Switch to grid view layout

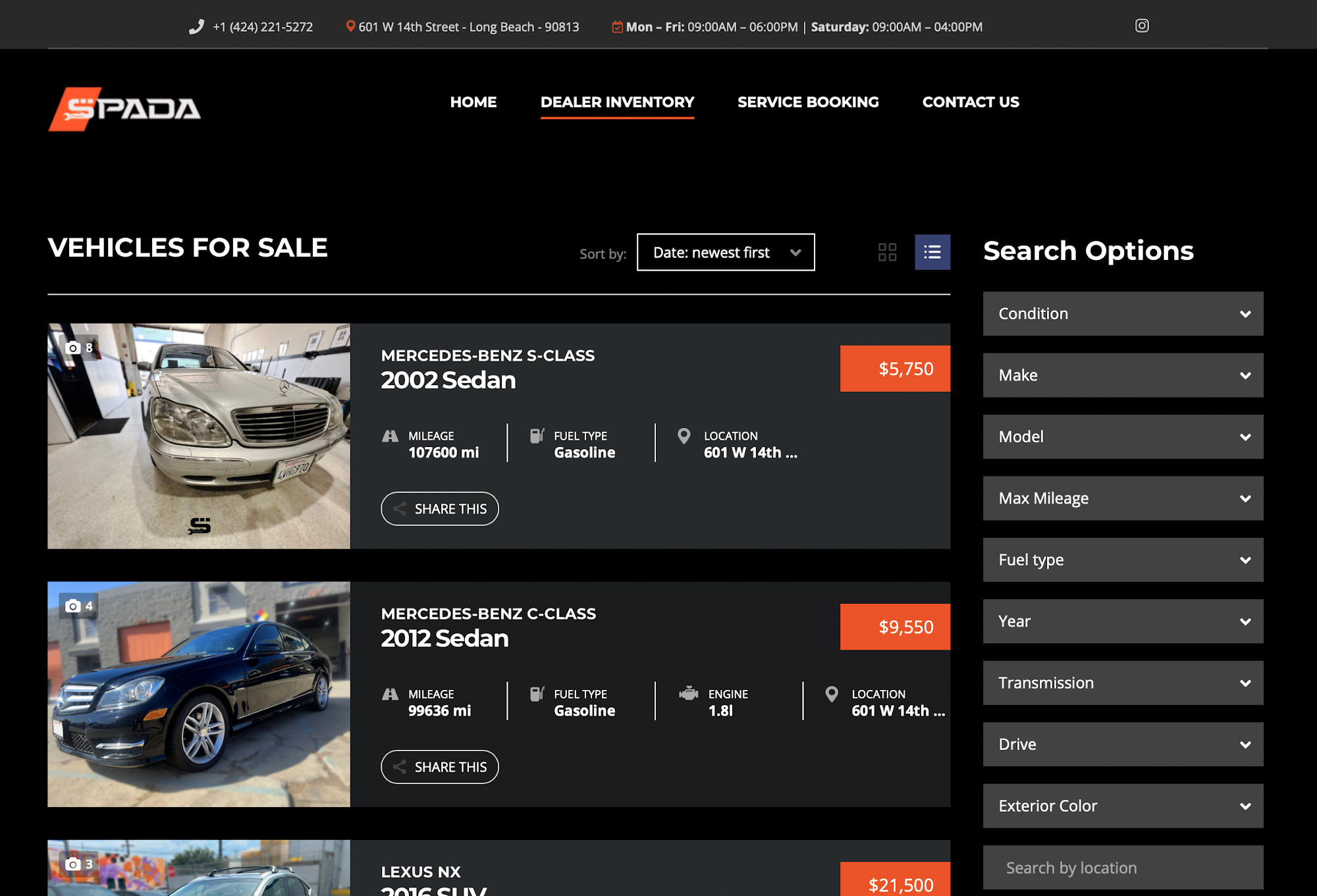pos(887,252)
